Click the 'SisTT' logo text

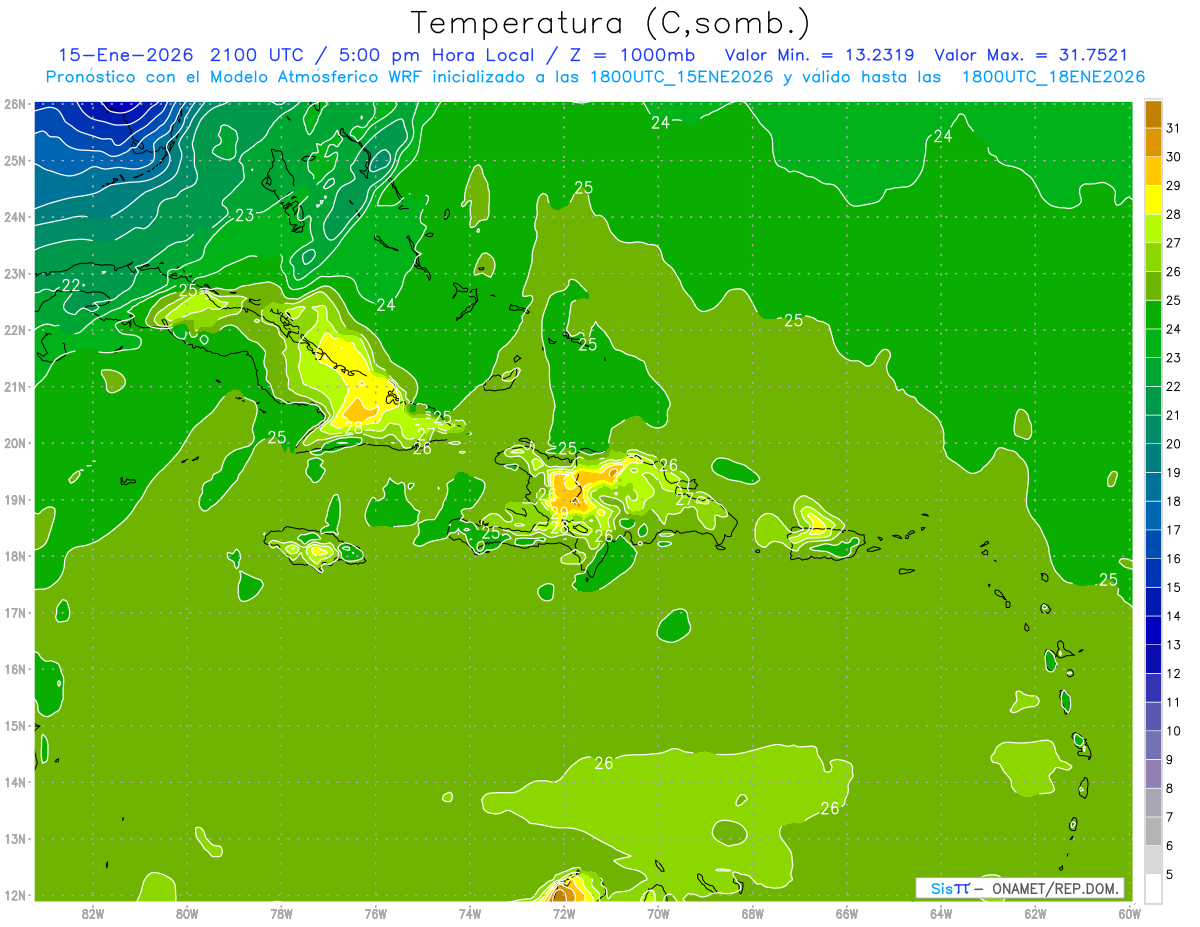[950, 888]
